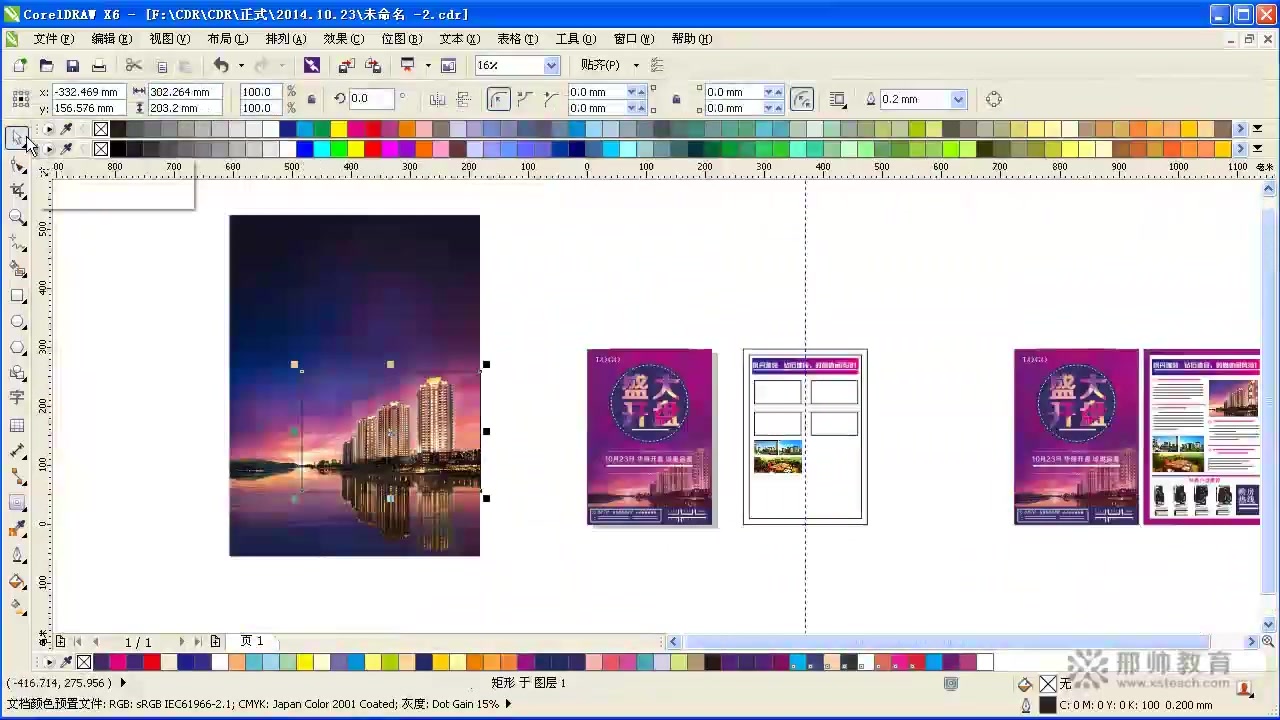
Task: Open the 位图(B) menu
Action: click(402, 39)
